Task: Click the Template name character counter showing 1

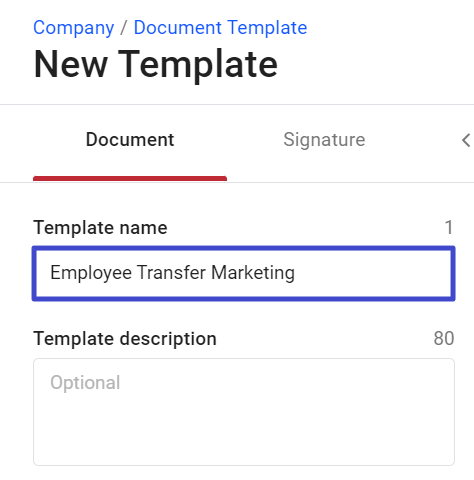Action: click(x=449, y=228)
